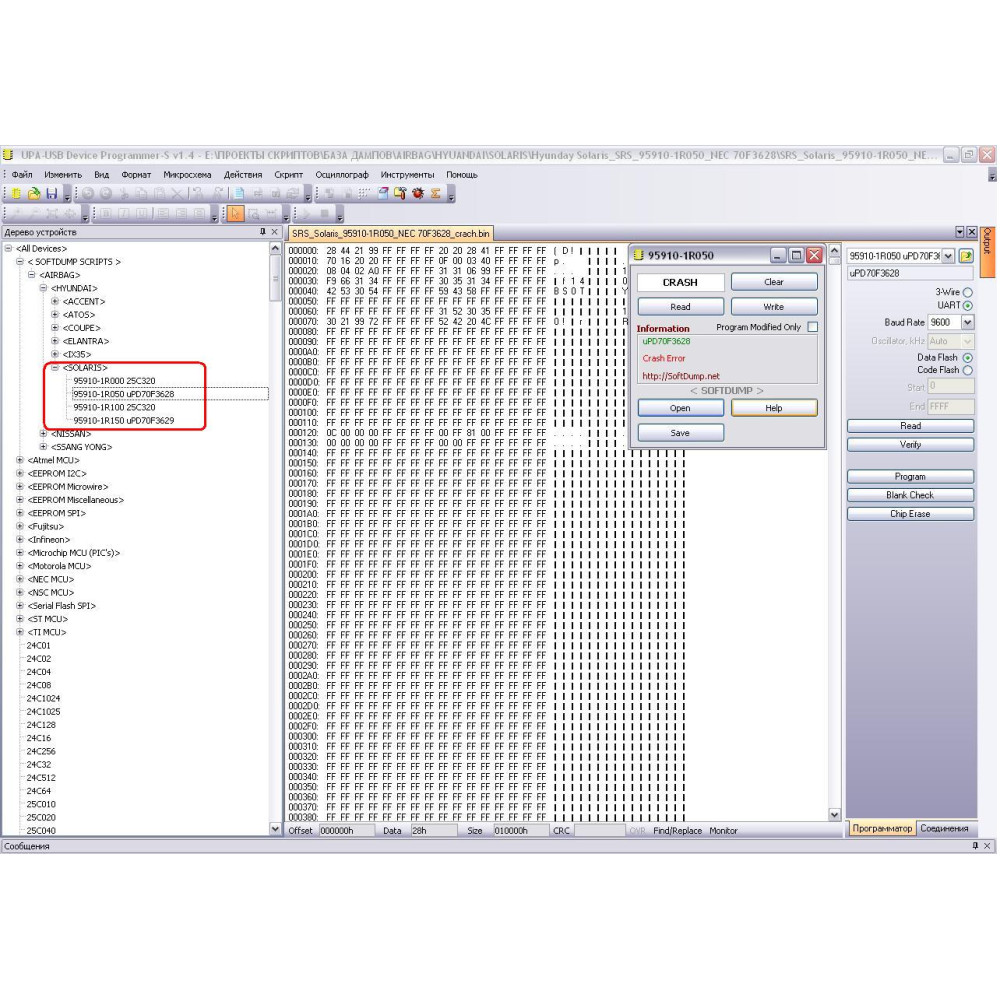This screenshot has width=1000, height=1000.
Task: Click the Offset value field 000000h
Action: click(345, 830)
